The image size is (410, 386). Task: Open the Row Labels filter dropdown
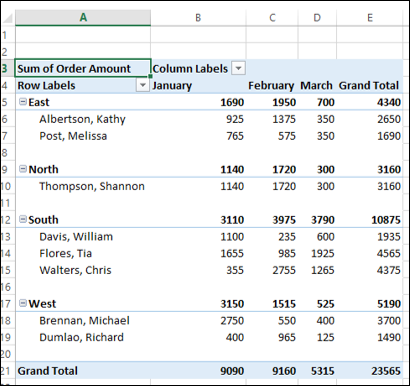[143, 85]
